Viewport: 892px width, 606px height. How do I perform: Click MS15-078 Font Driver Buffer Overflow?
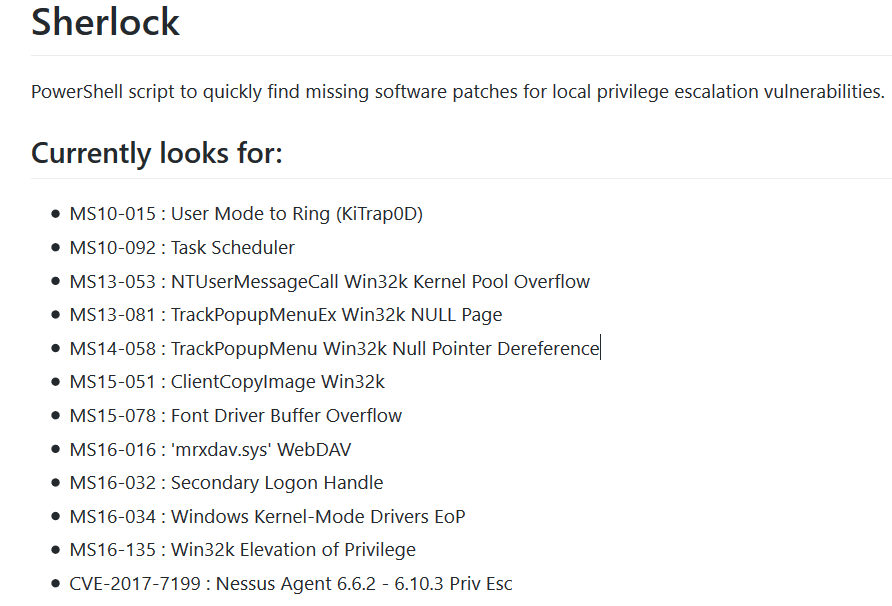click(x=236, y=416)
